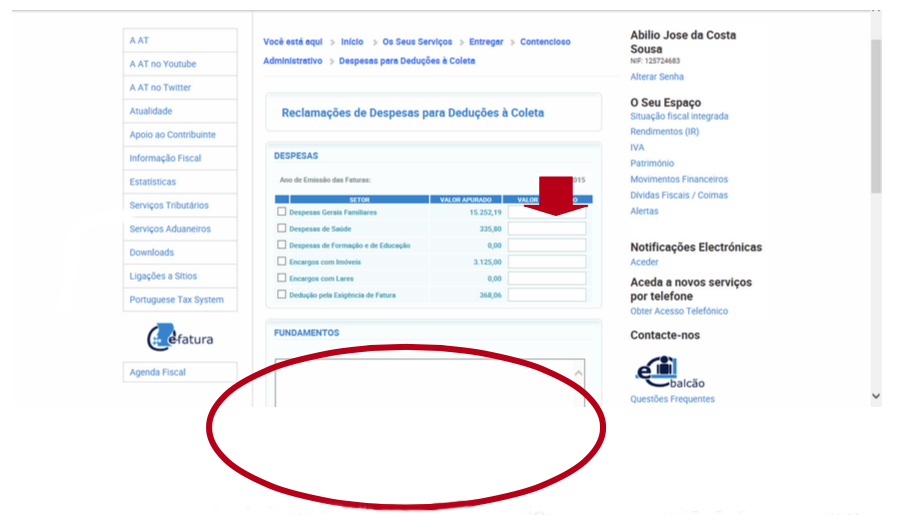
Task: Open the Serviços Tributários sidebar menu
Action: [169, 205]
